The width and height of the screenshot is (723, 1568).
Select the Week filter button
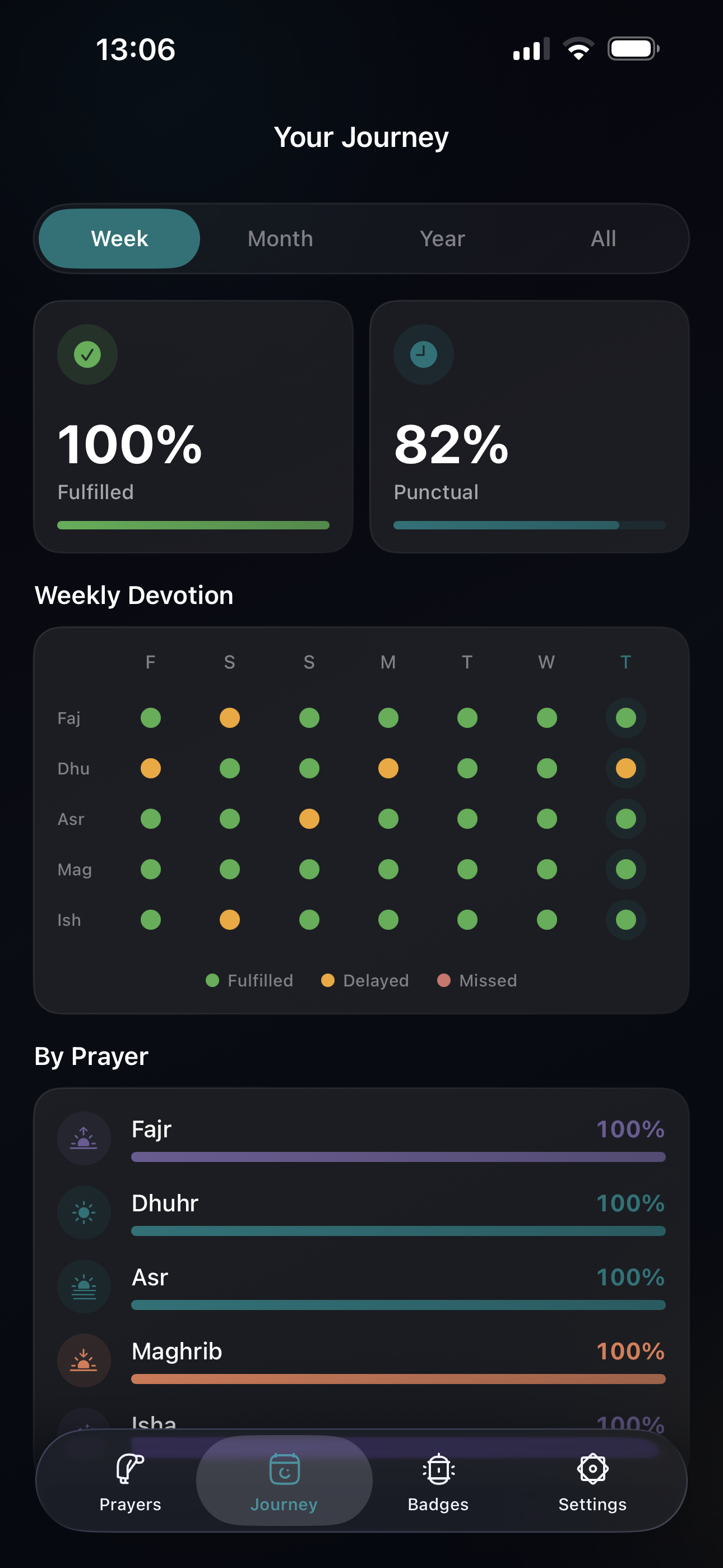pyautogui.click(x=119, y=238)
